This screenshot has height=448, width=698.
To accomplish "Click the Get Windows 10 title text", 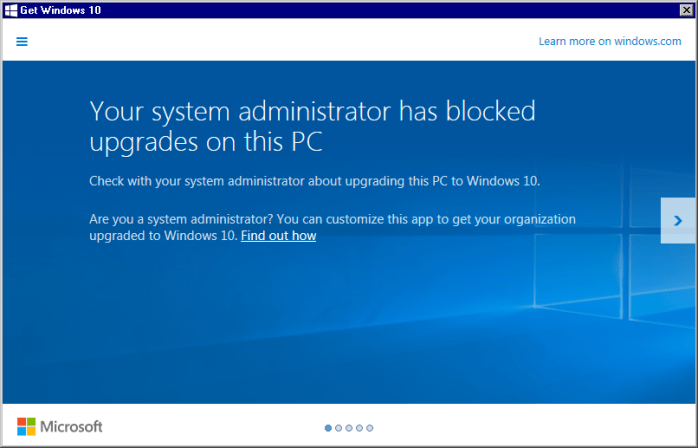I will click(61, 10).
